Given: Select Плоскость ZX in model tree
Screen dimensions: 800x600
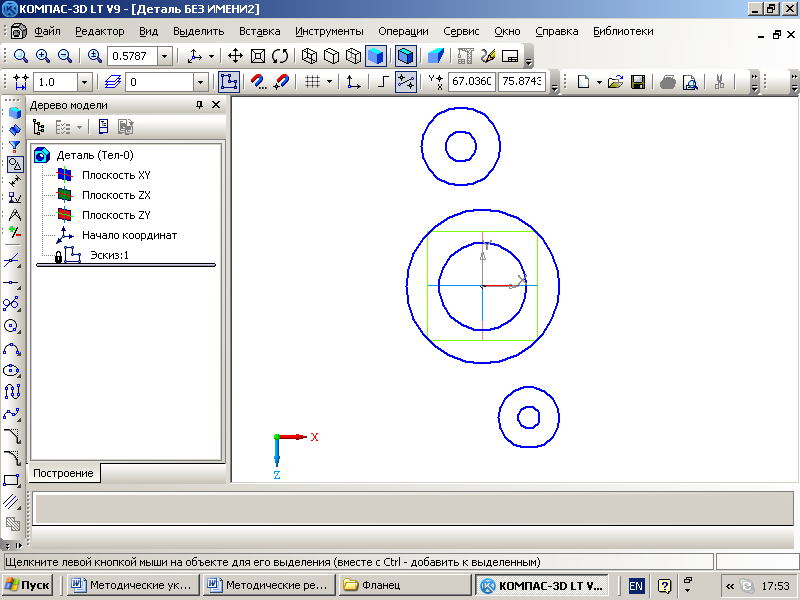Looking at the screenshot, I should 116,195.
